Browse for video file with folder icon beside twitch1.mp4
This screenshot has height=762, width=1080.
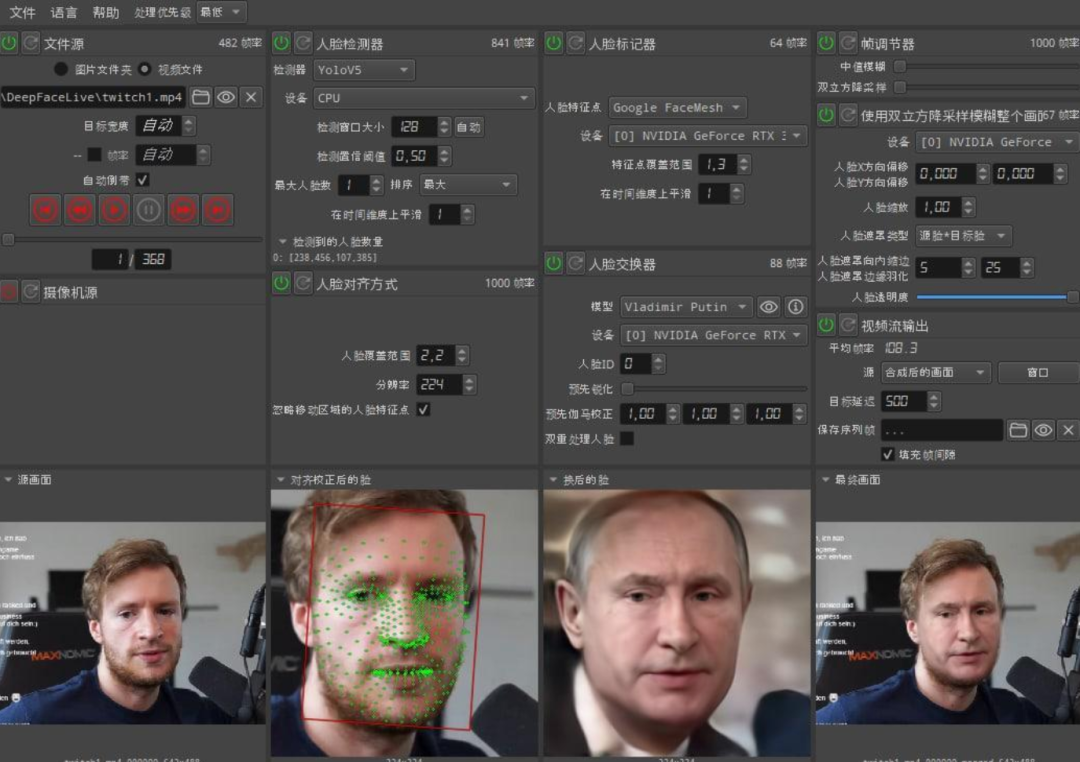[200, 97]
